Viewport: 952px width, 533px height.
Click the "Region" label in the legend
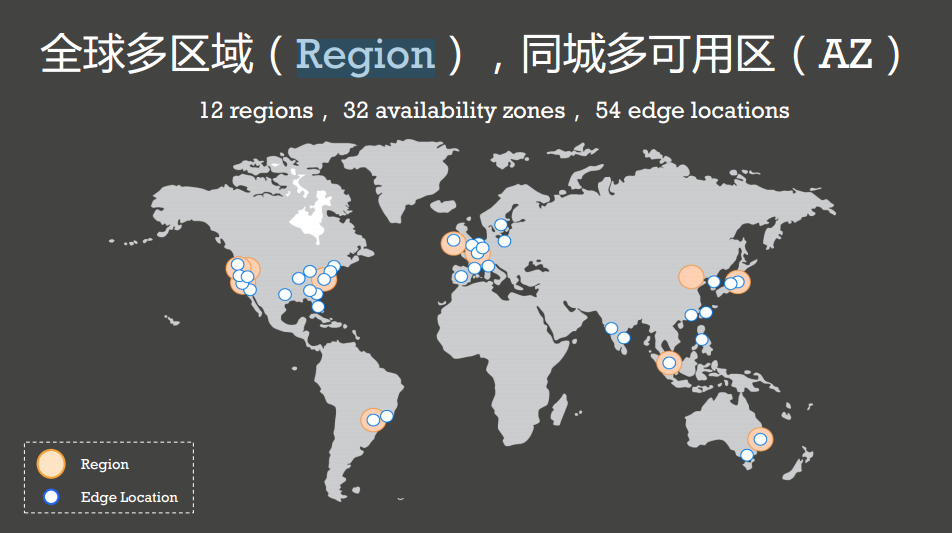104,464
